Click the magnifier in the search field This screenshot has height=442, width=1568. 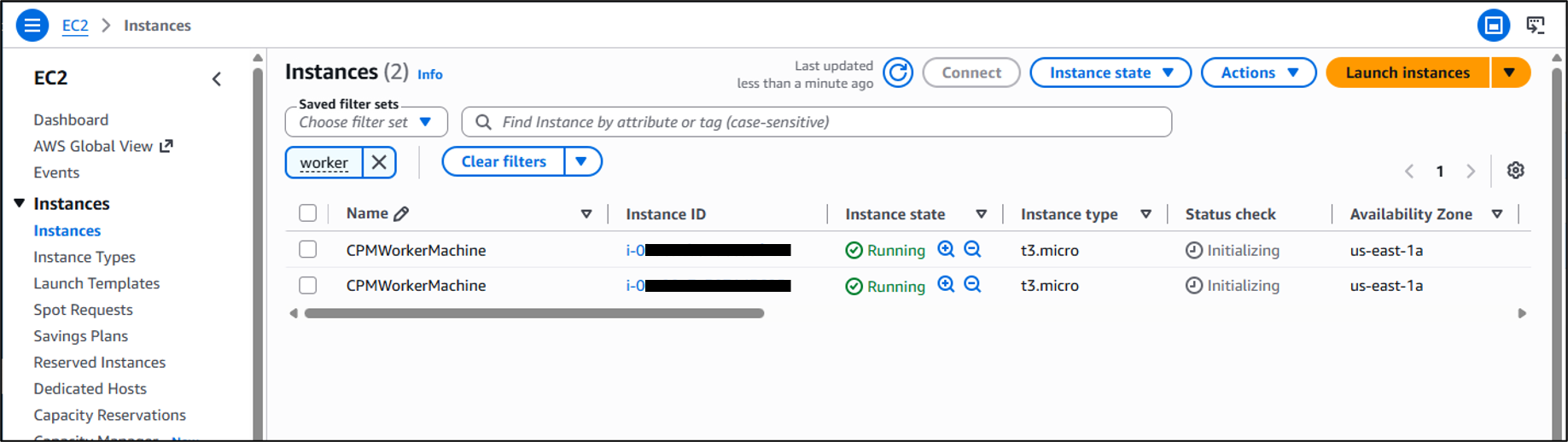(x=483, y=122)
